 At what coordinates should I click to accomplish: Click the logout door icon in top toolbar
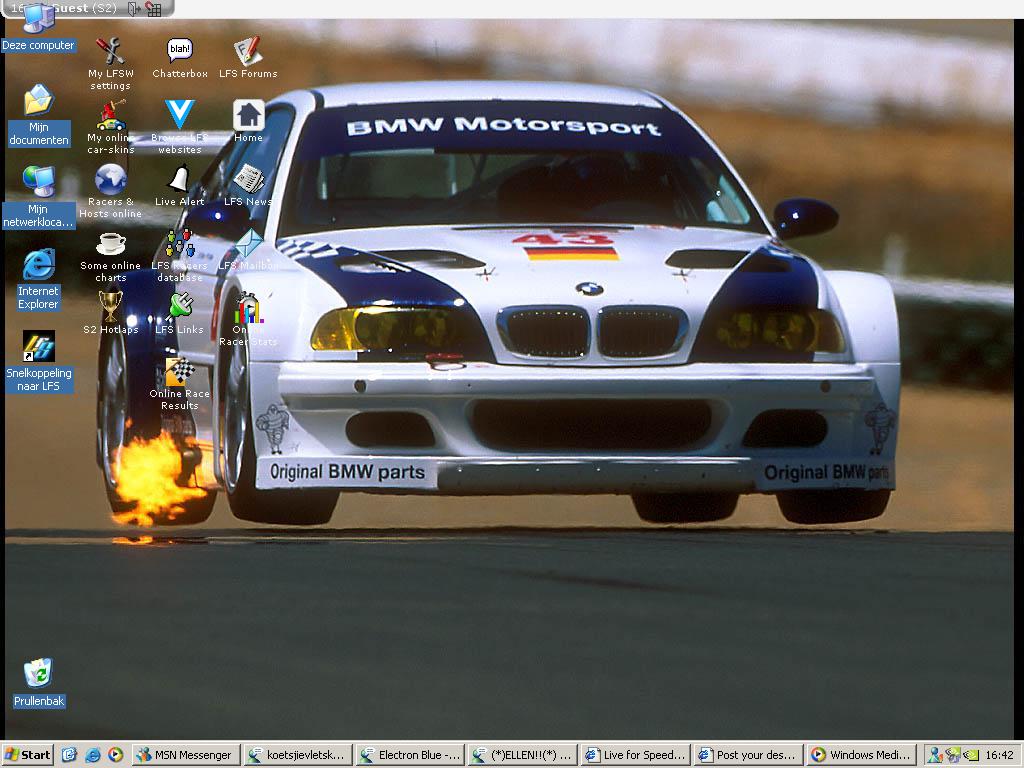click(x=134, y=8)
